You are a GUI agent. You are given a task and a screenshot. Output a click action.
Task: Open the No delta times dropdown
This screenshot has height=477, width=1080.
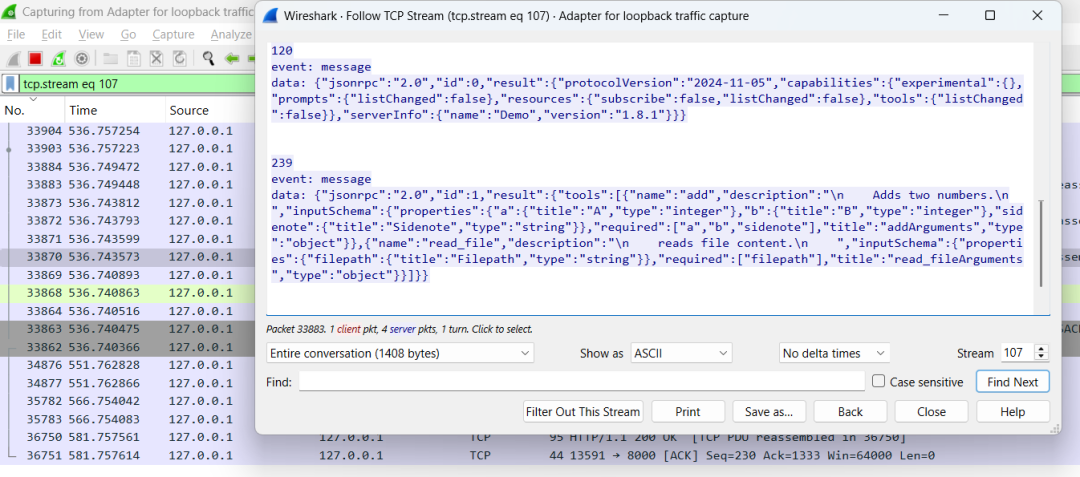tap(835, 353)
